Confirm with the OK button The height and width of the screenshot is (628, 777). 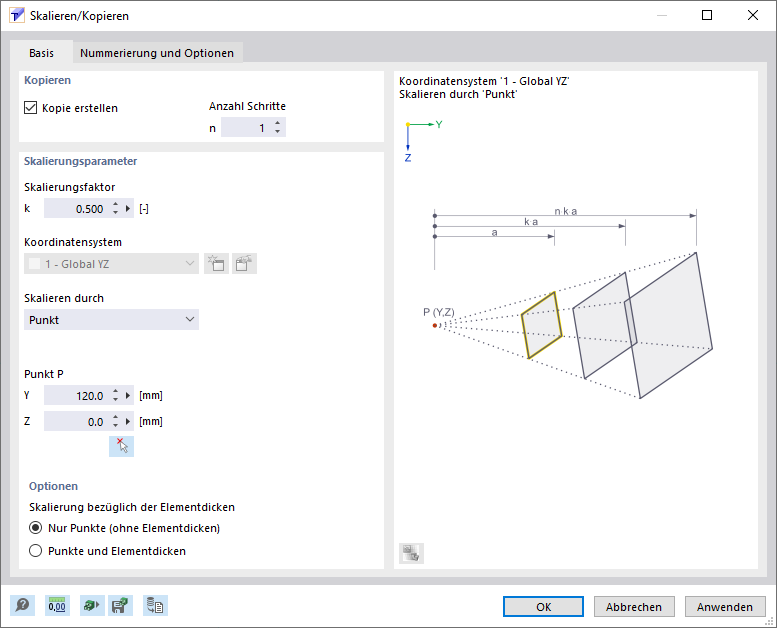click(x=543, y=606)
